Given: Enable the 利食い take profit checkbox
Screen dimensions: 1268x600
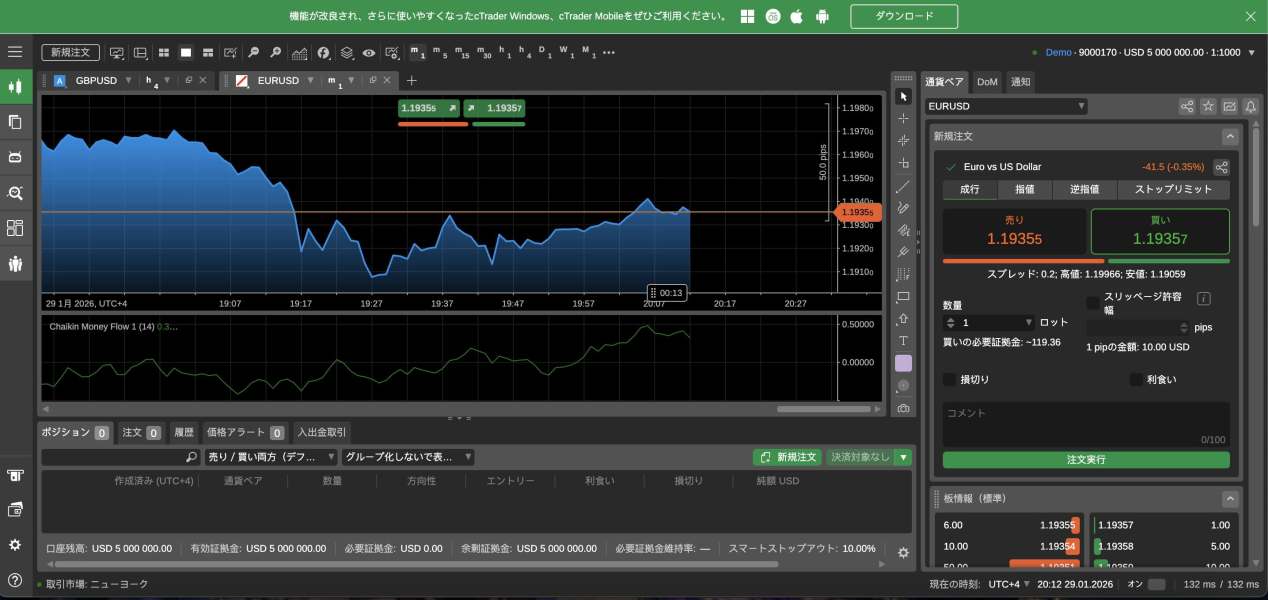Looking at the screenshot, I should (1135, 380).
